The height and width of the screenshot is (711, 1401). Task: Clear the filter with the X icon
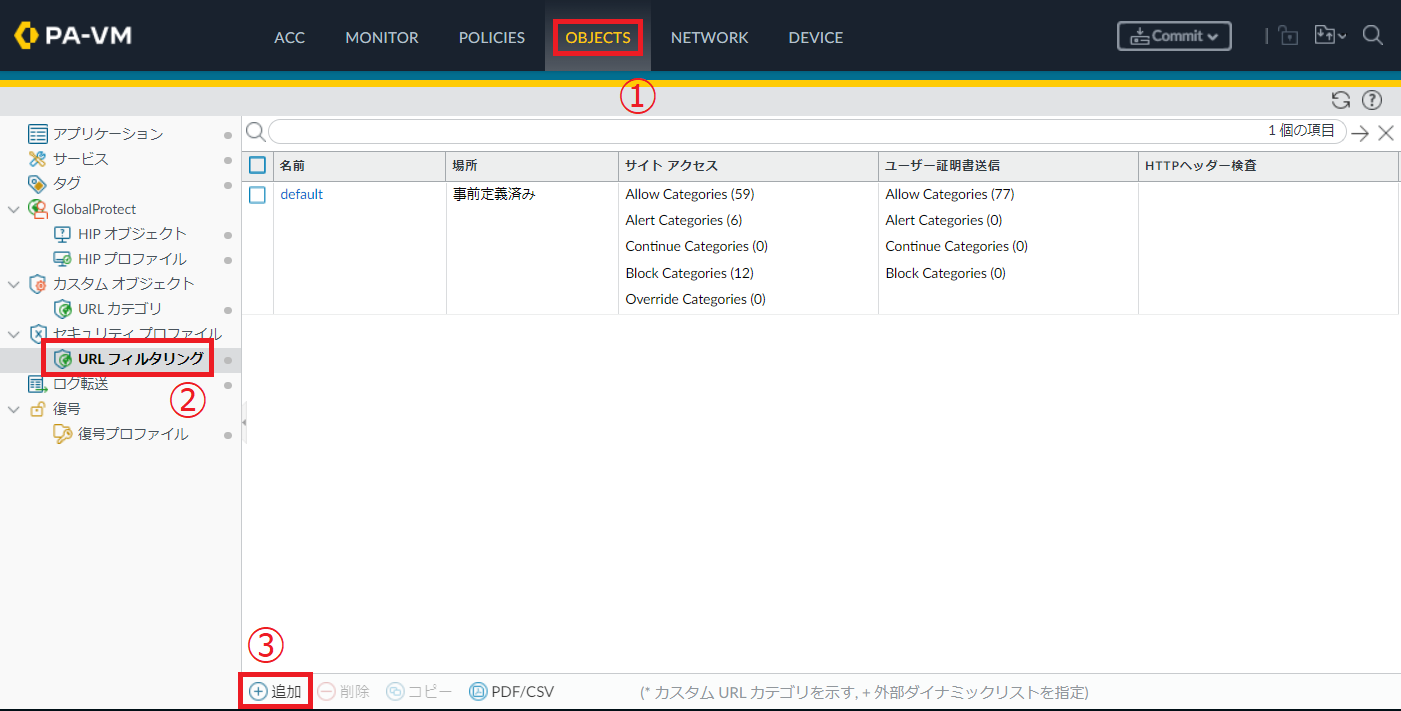pos(1386,133)
